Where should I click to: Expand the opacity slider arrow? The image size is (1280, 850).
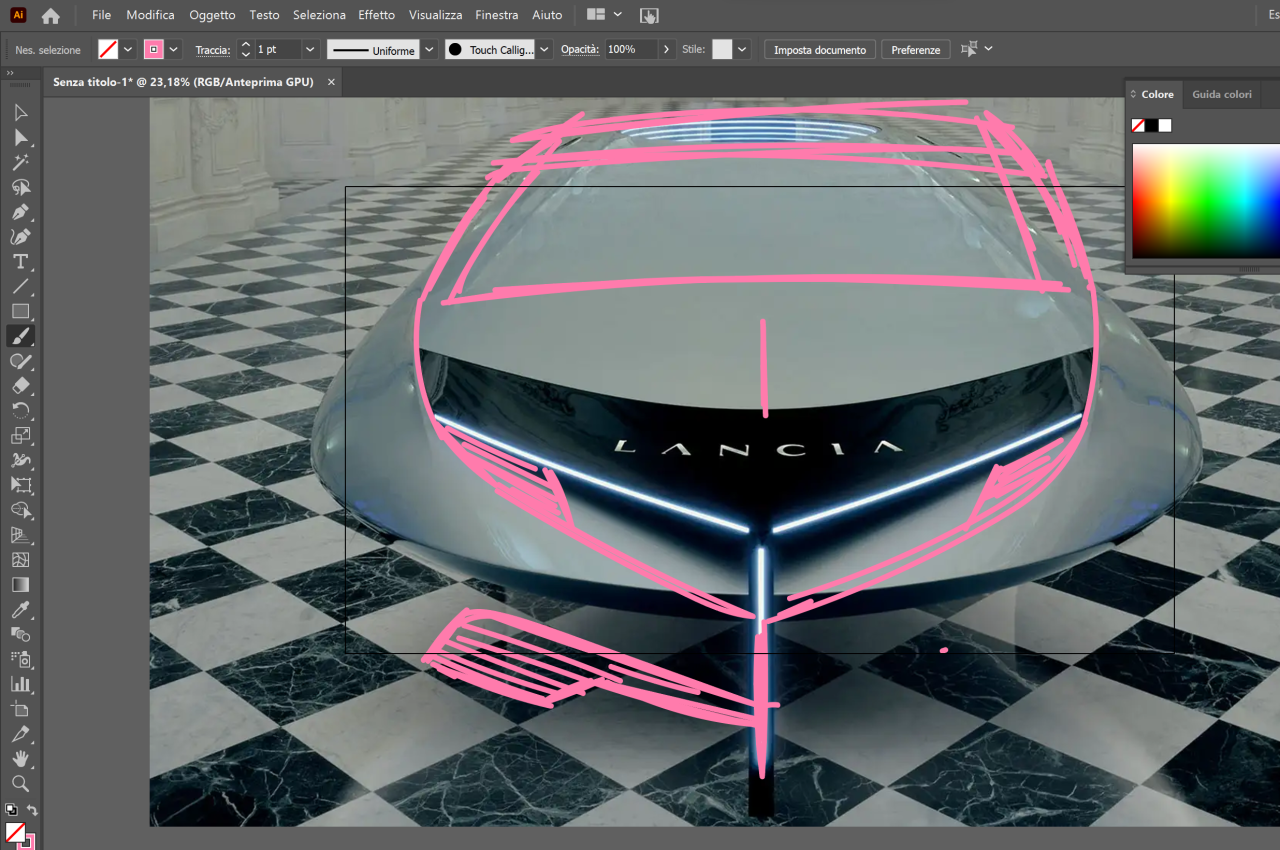(x=667, y=49)
